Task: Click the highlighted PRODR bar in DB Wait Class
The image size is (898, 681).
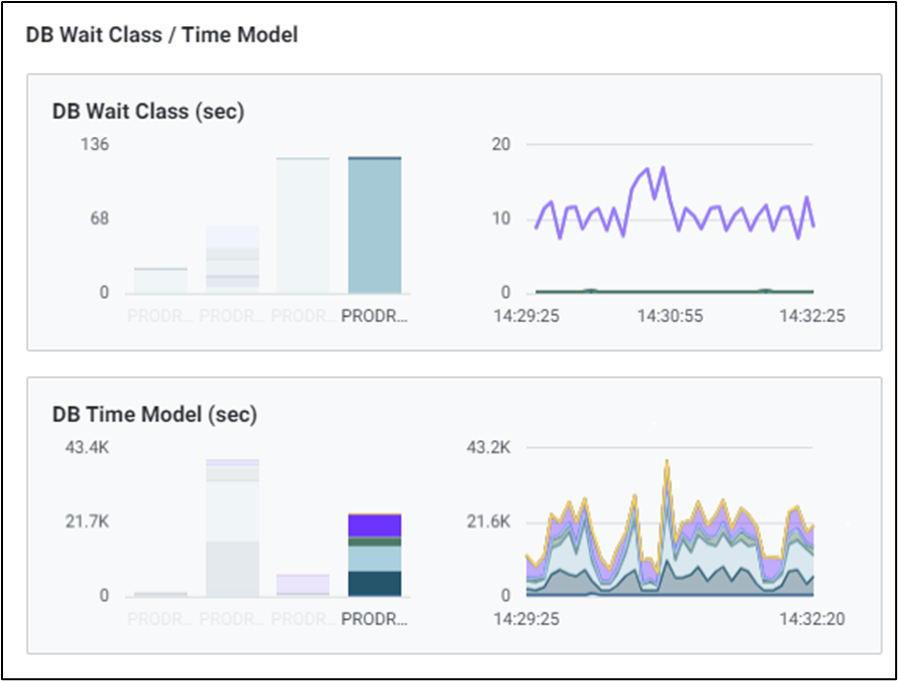Action: (x=374, y=225)
